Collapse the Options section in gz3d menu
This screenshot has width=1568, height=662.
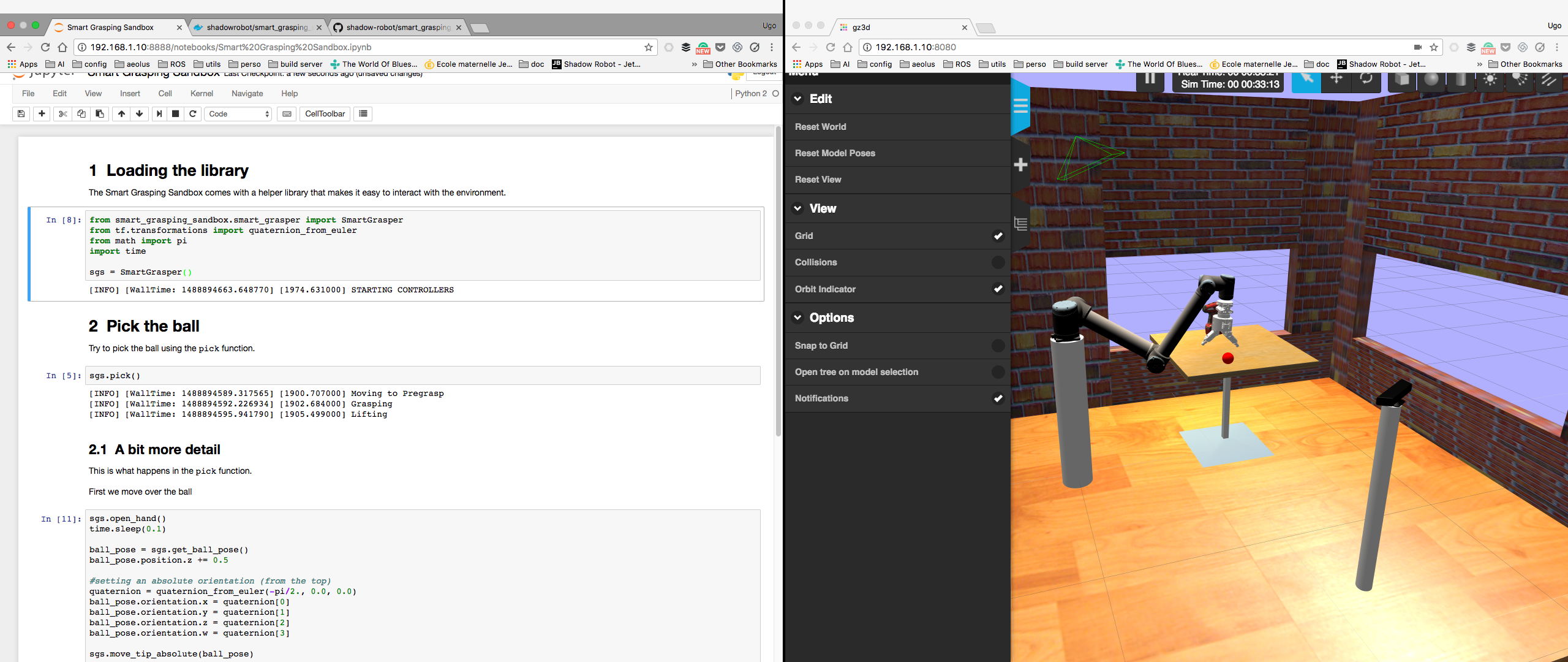(897, 318)
